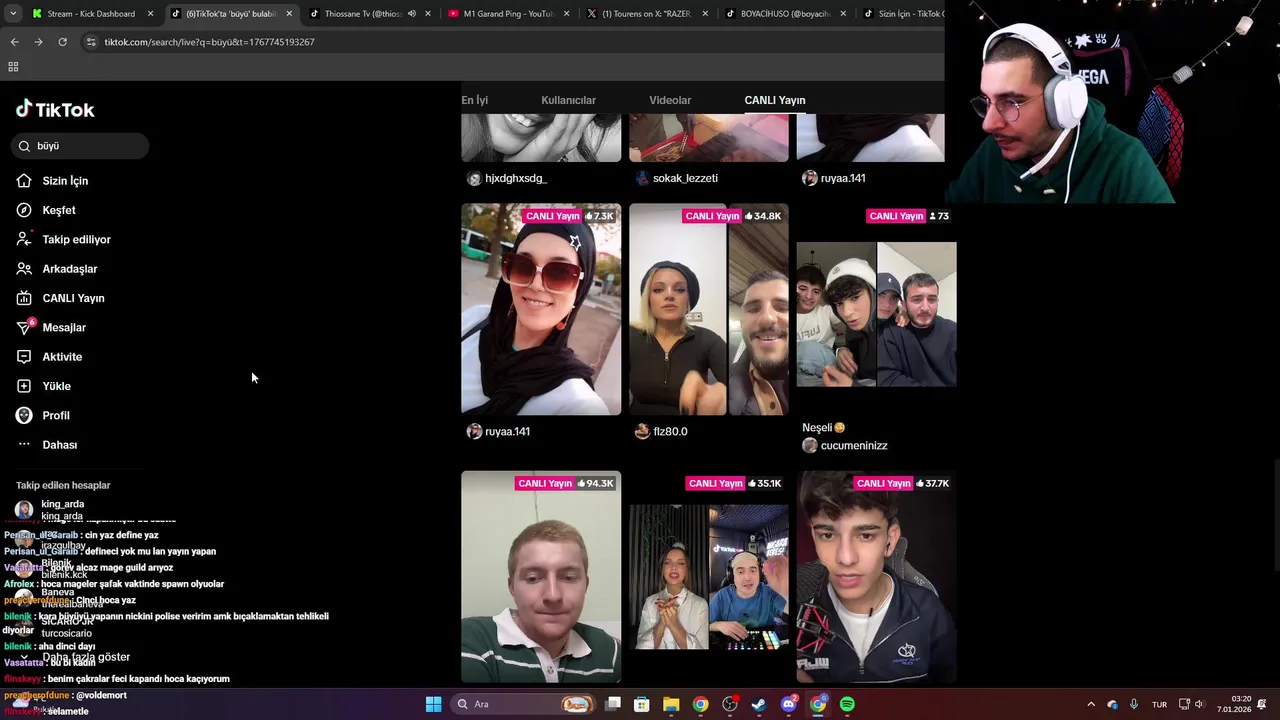This screenshot has width=1280, height=720.
Task: Open the Task View taskbar icon
Action: [x=613, y=704]
